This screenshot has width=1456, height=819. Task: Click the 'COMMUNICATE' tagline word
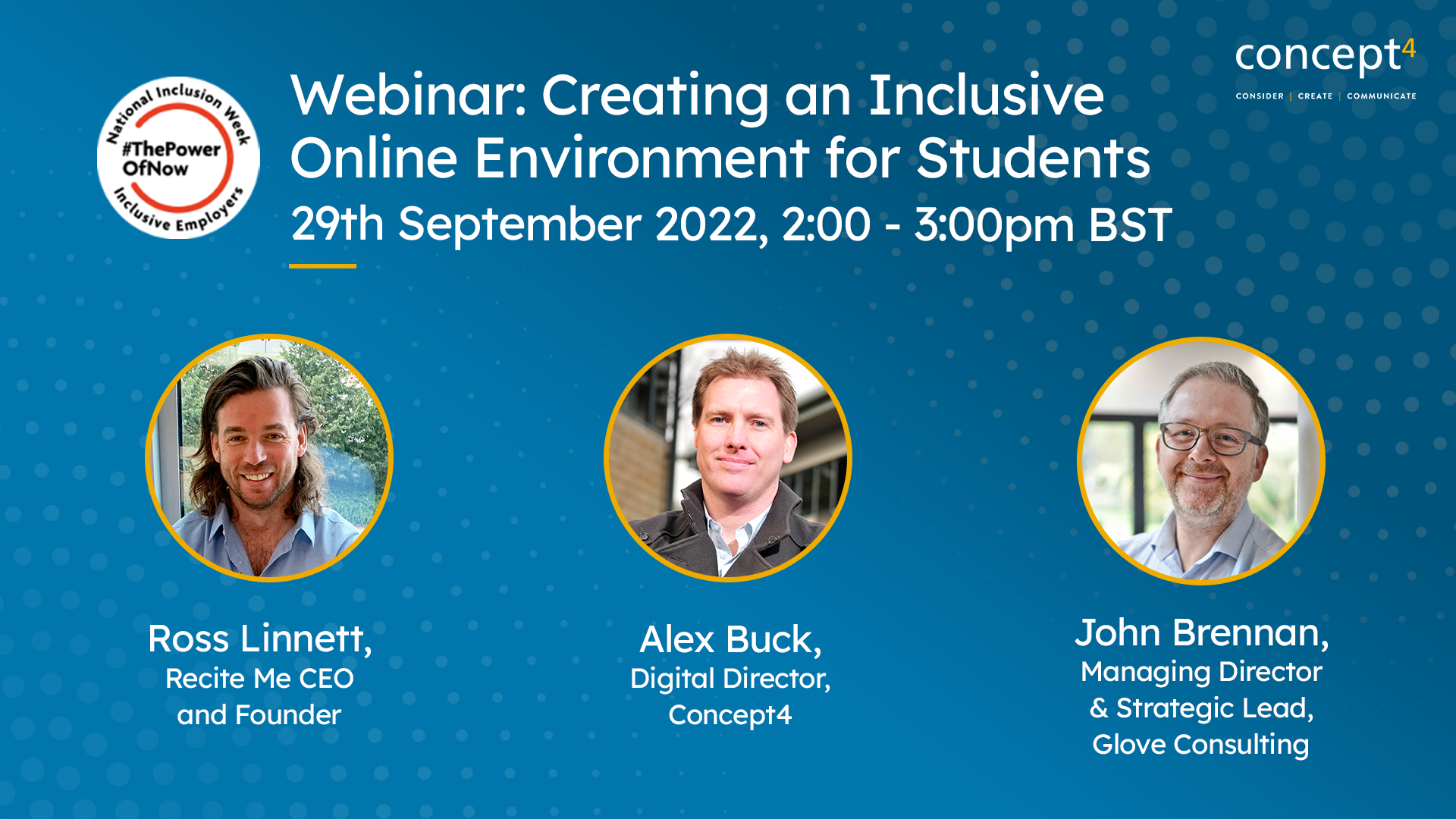1382,96
